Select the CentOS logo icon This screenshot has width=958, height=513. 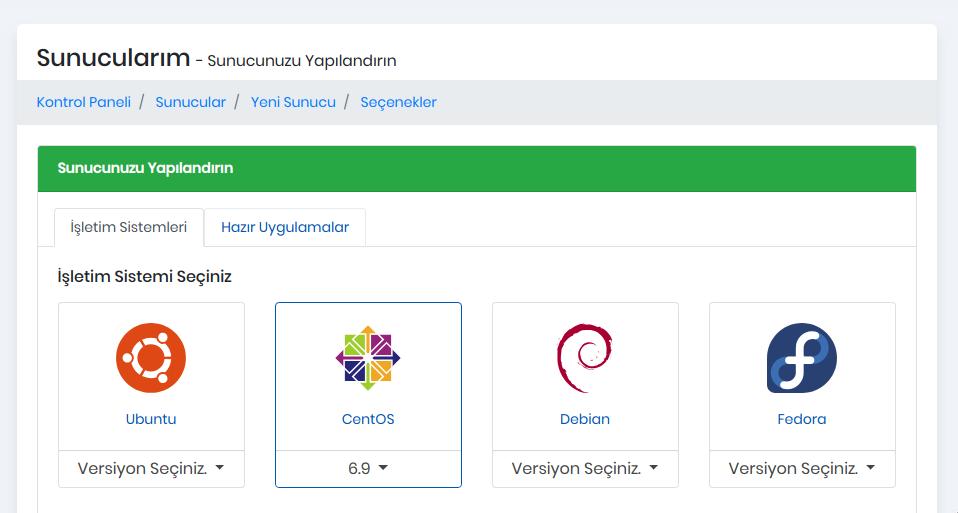[368, 358]
